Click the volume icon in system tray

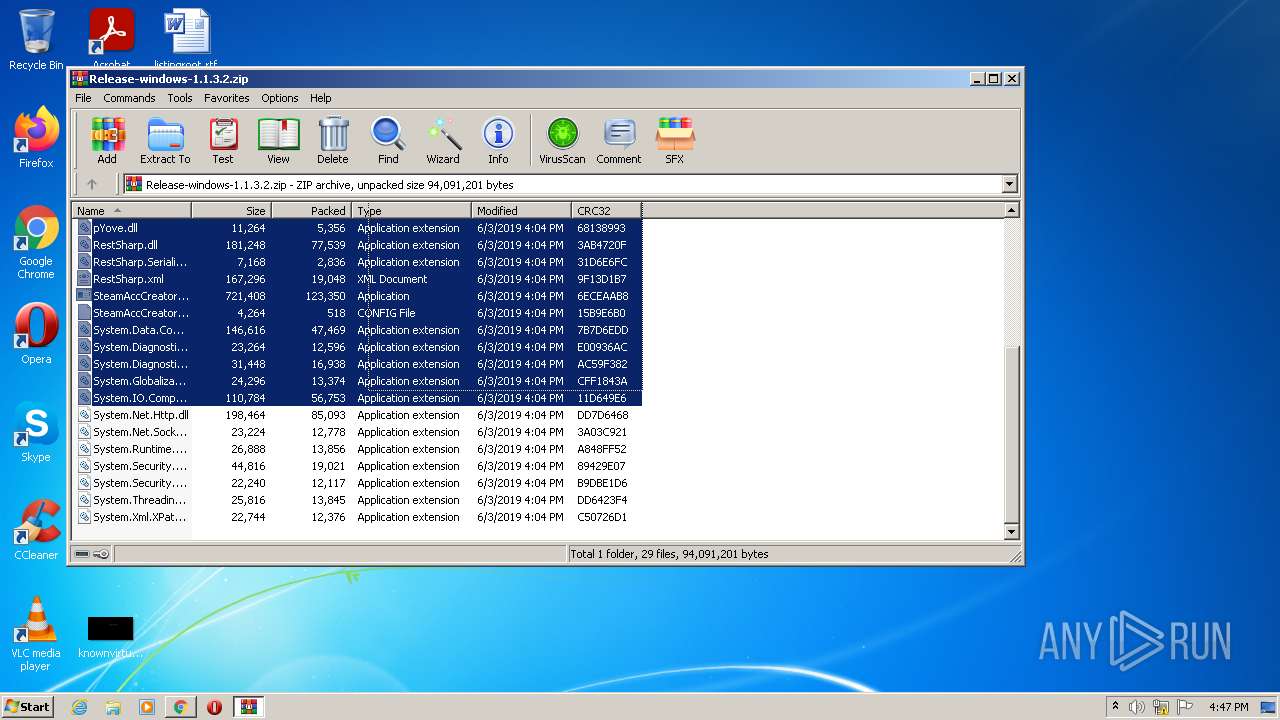click(1137, 707)
